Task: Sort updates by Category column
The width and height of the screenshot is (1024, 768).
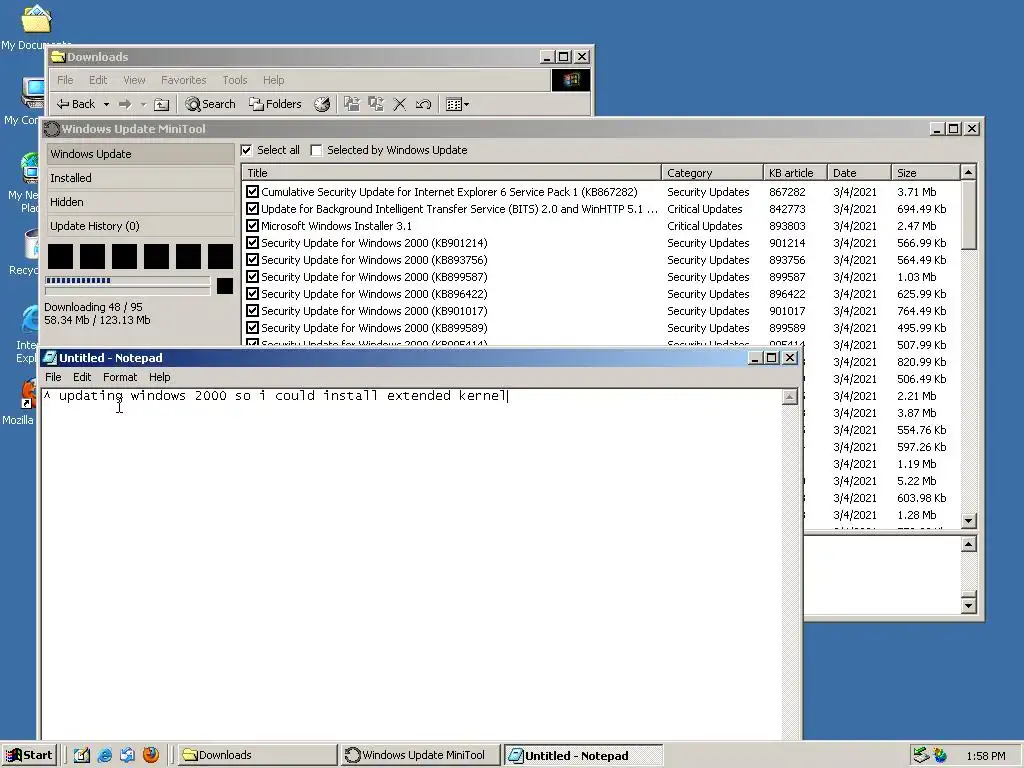Action: click(x=712, y=172)
